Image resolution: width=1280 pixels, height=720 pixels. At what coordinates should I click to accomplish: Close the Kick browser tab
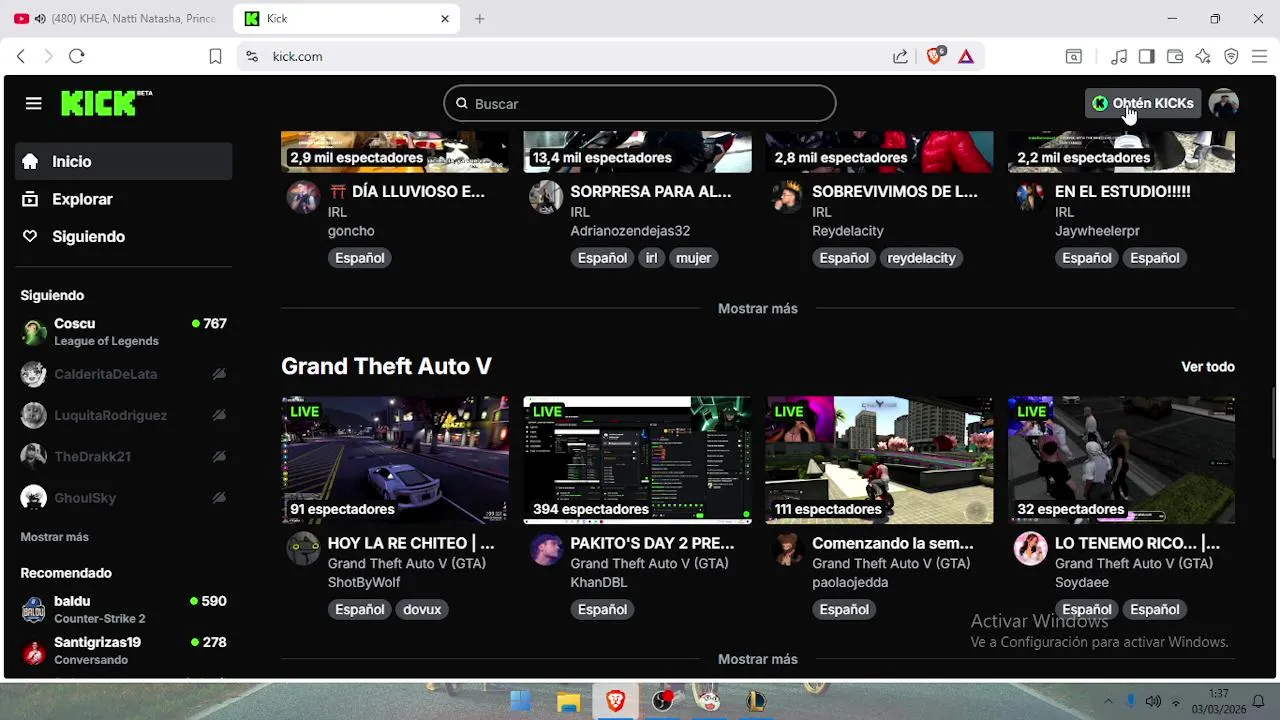[445, 19]
